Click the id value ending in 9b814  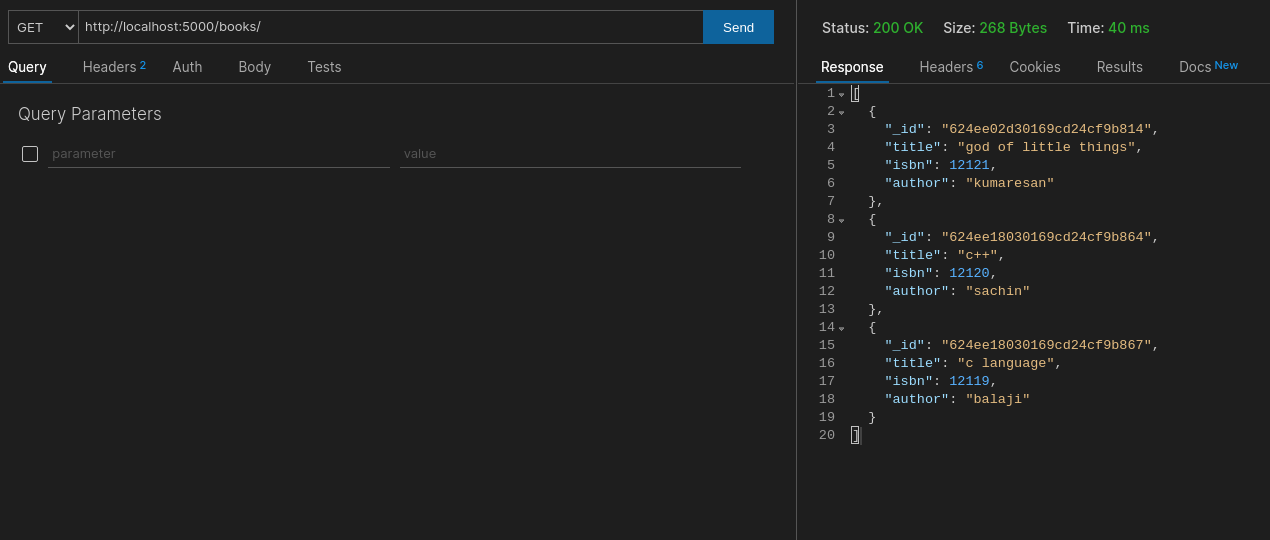tap(1046, 129)
